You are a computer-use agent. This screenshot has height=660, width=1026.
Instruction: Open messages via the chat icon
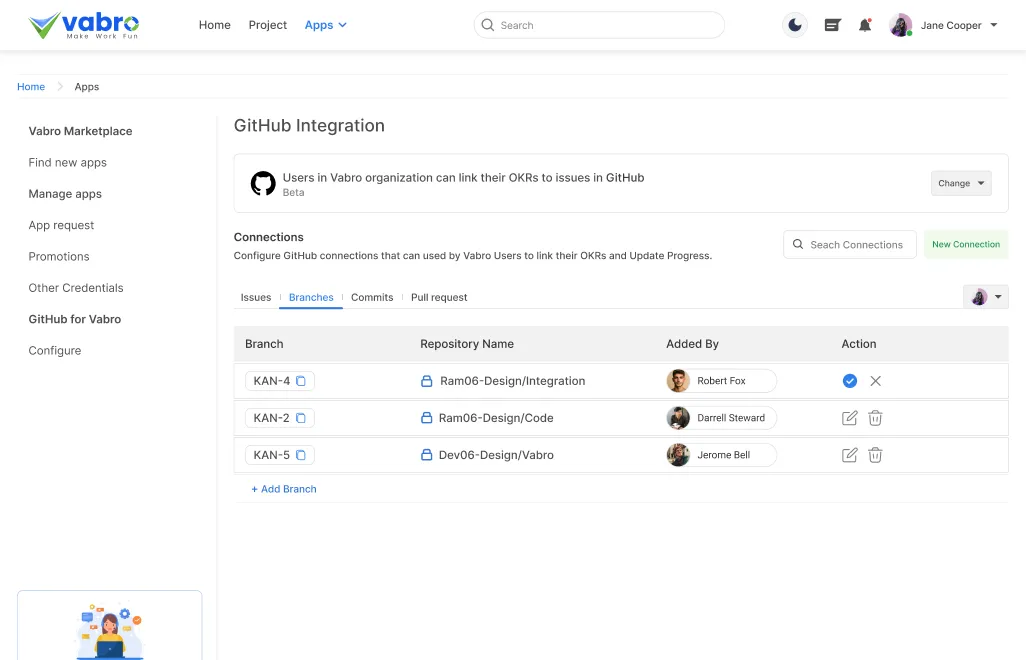coord(832,25)
